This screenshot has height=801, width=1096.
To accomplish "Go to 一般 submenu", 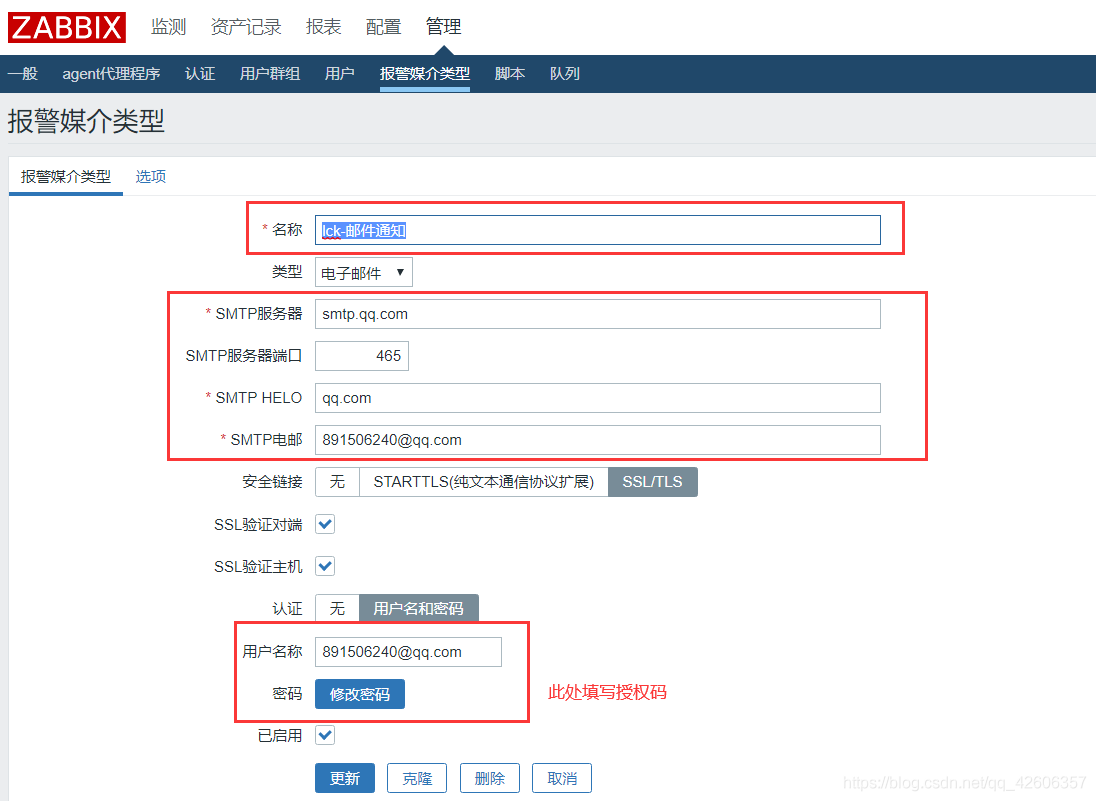I will coord(23,73).
